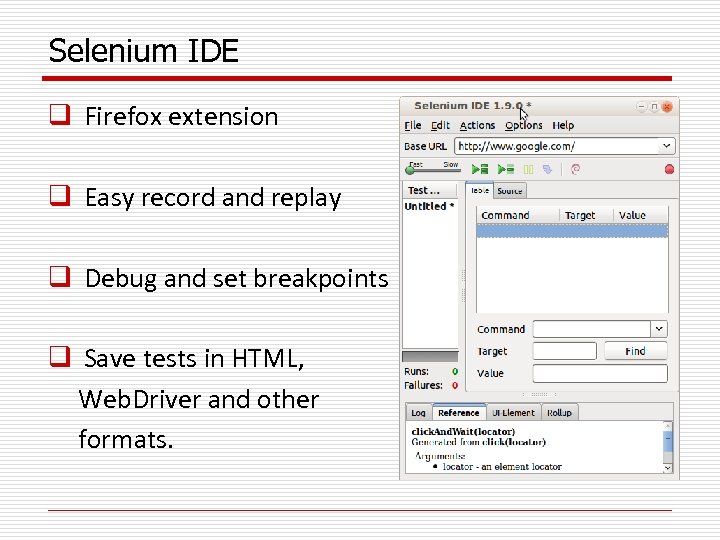Open the Options menu
Screen dimensions: 720x540
click(523, 125)
